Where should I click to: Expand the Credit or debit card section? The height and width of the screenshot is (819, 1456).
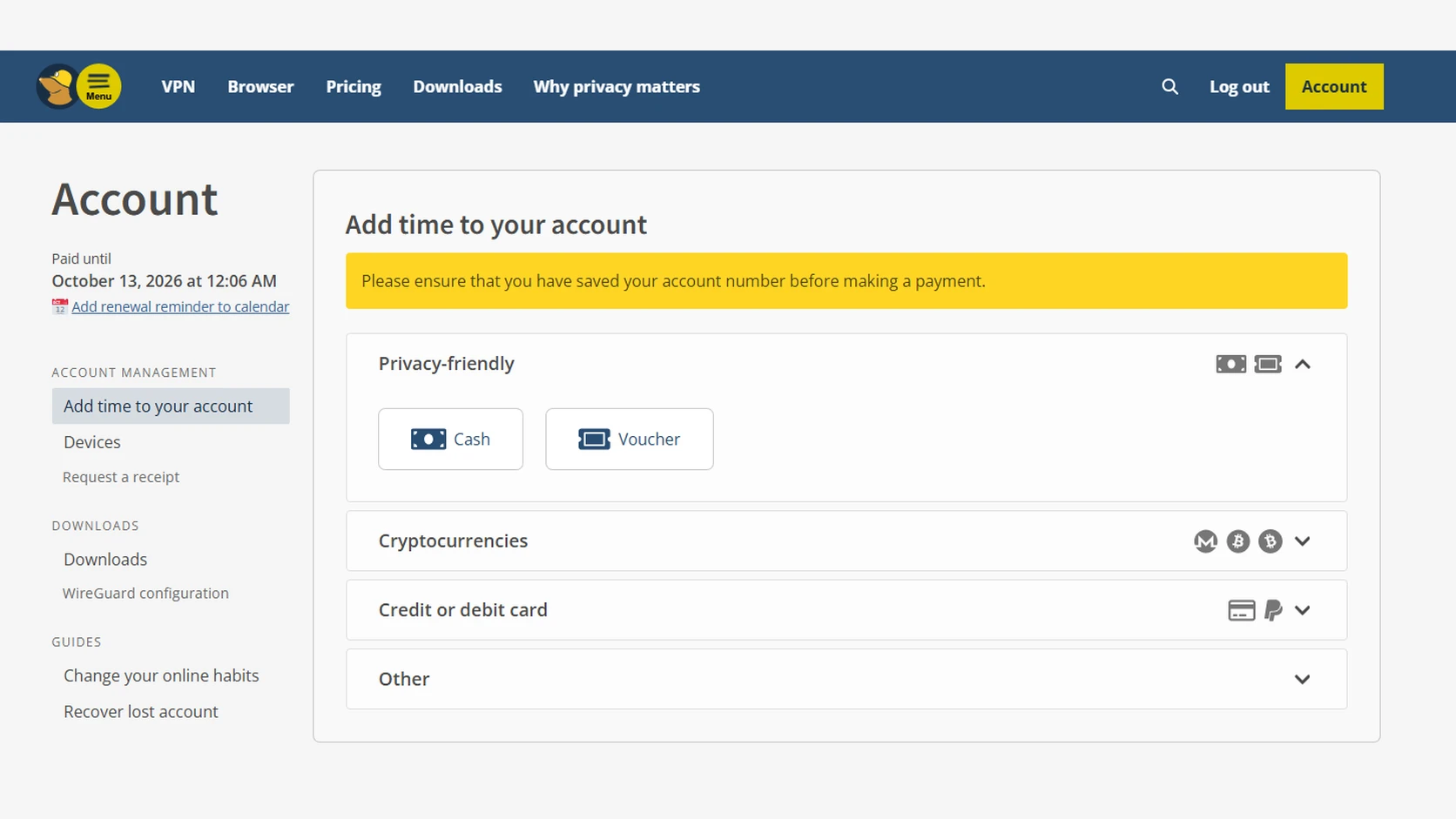click(846, 610)
